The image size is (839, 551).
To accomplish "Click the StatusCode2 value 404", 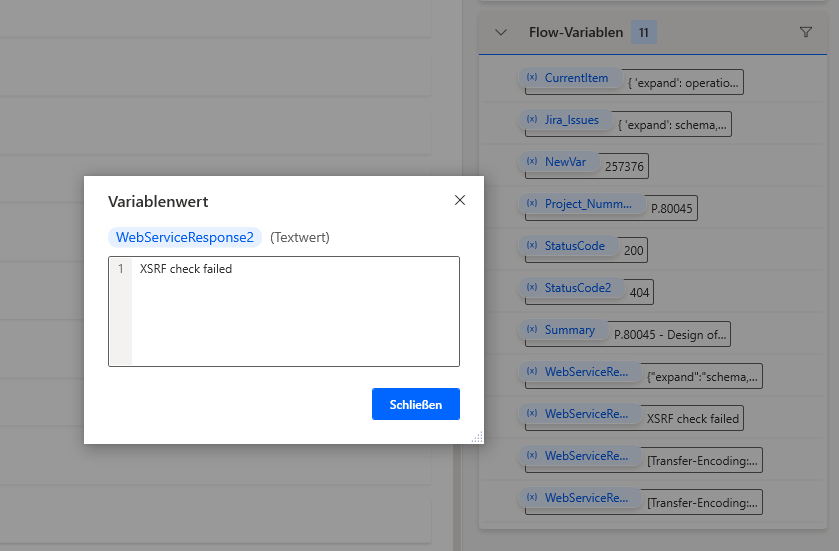I will tap(639, 293).
